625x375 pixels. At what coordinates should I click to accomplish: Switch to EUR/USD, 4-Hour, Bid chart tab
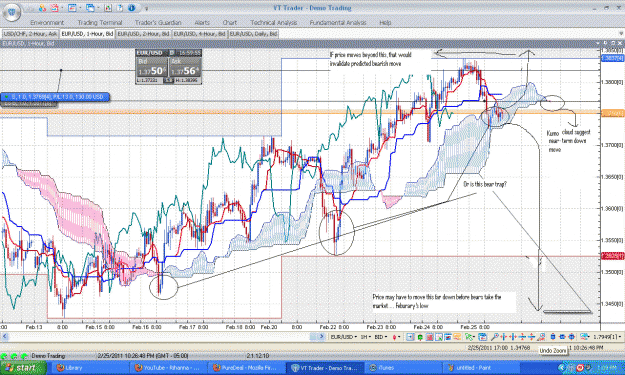(199, 34)
